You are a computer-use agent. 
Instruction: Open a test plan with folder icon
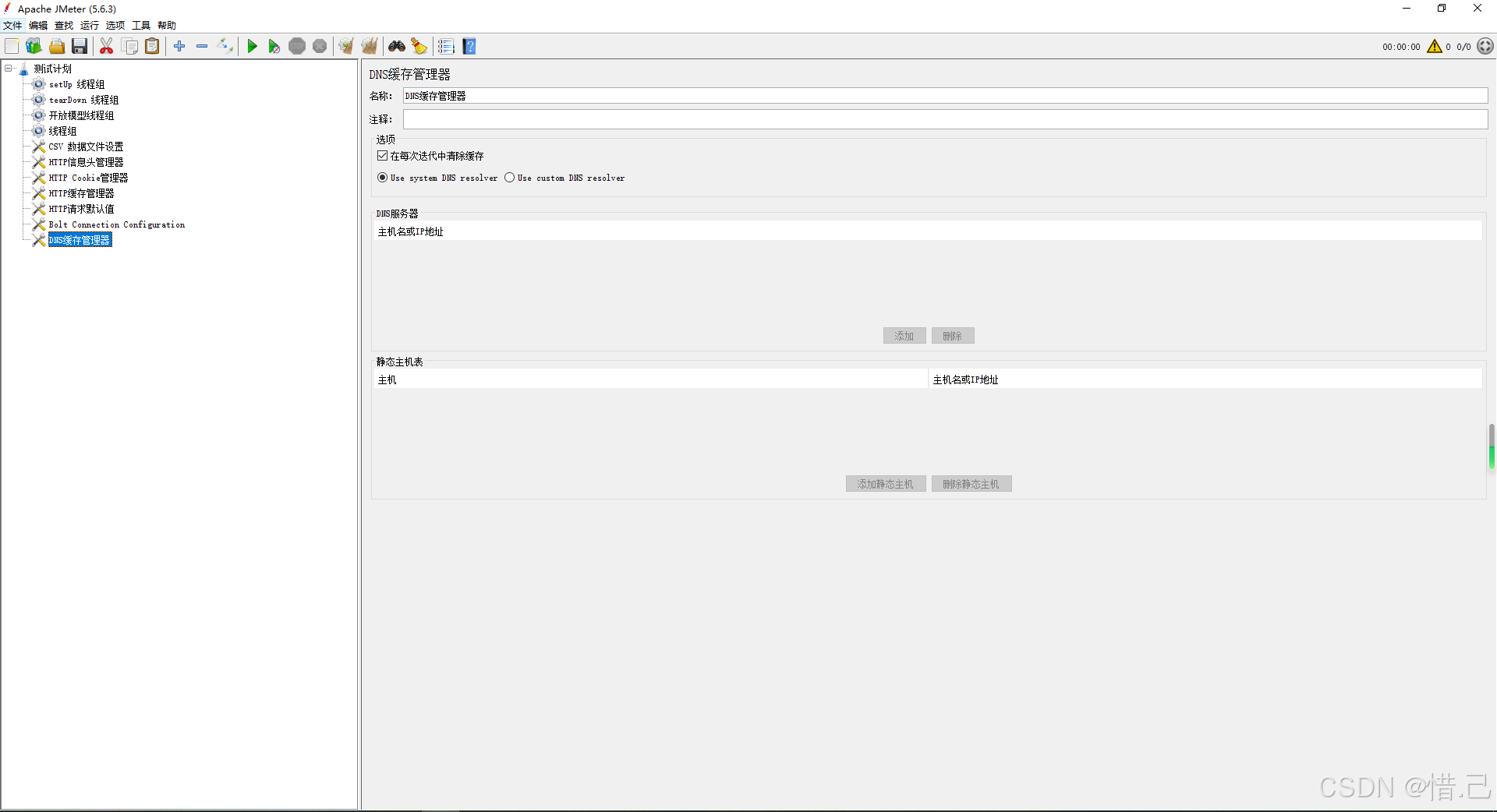57,47
